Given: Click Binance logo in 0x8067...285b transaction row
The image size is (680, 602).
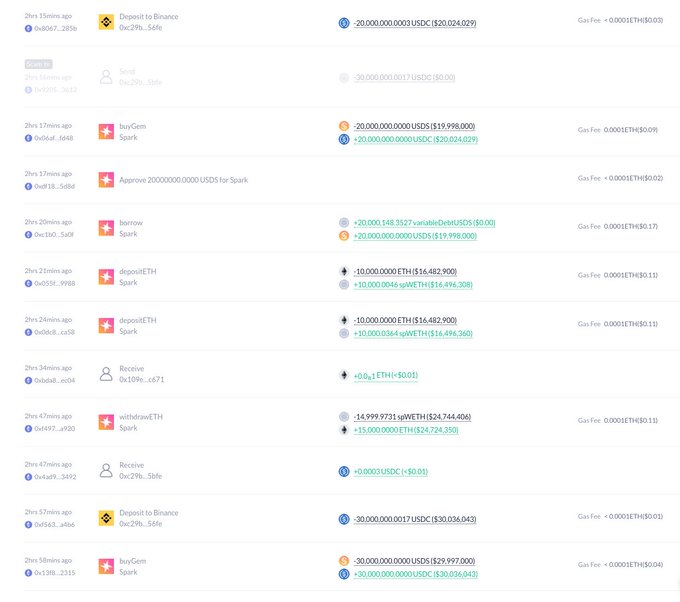Looking at the screenshot, I should pos(106,22).
